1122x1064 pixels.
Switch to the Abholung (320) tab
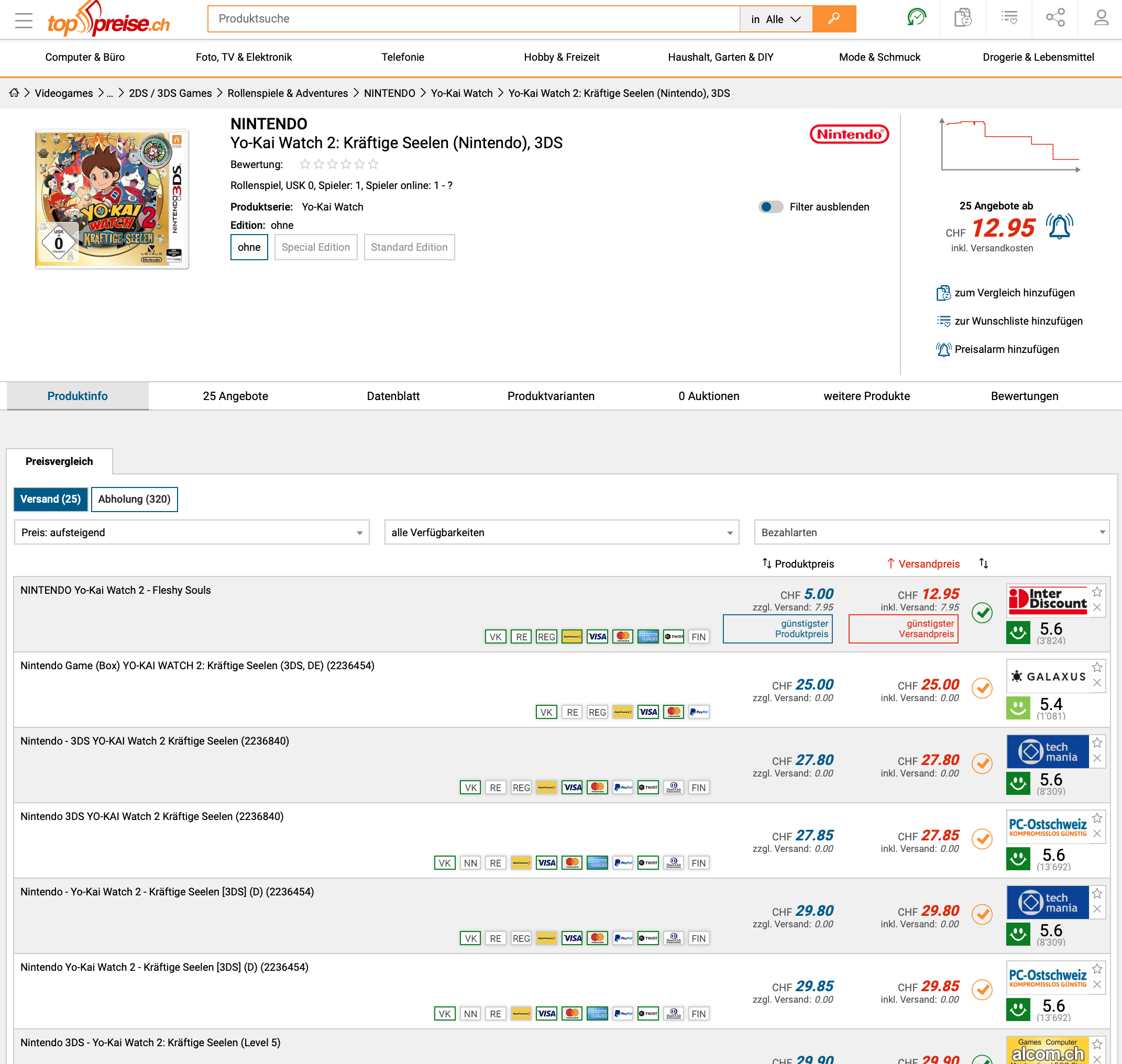(x=134, y=499)
